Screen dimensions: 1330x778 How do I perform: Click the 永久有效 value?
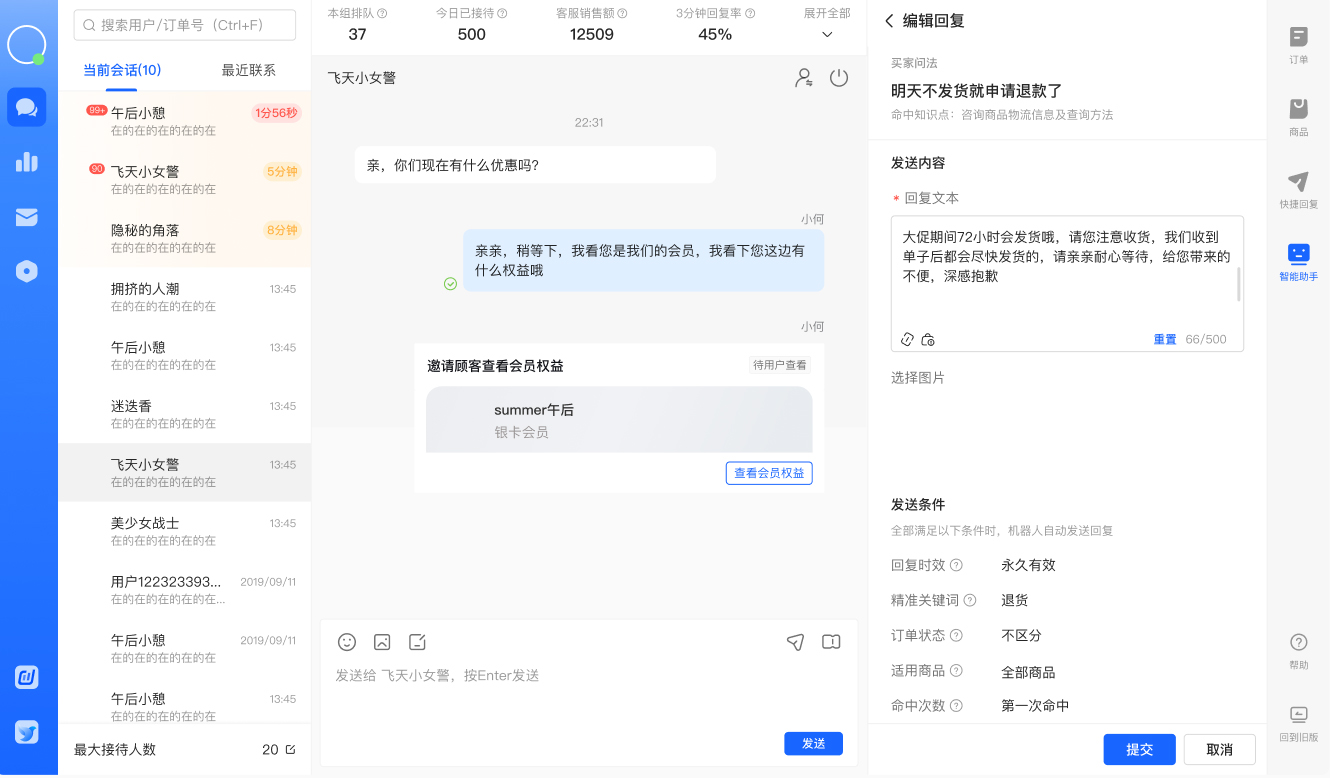tap(1028, 565)
